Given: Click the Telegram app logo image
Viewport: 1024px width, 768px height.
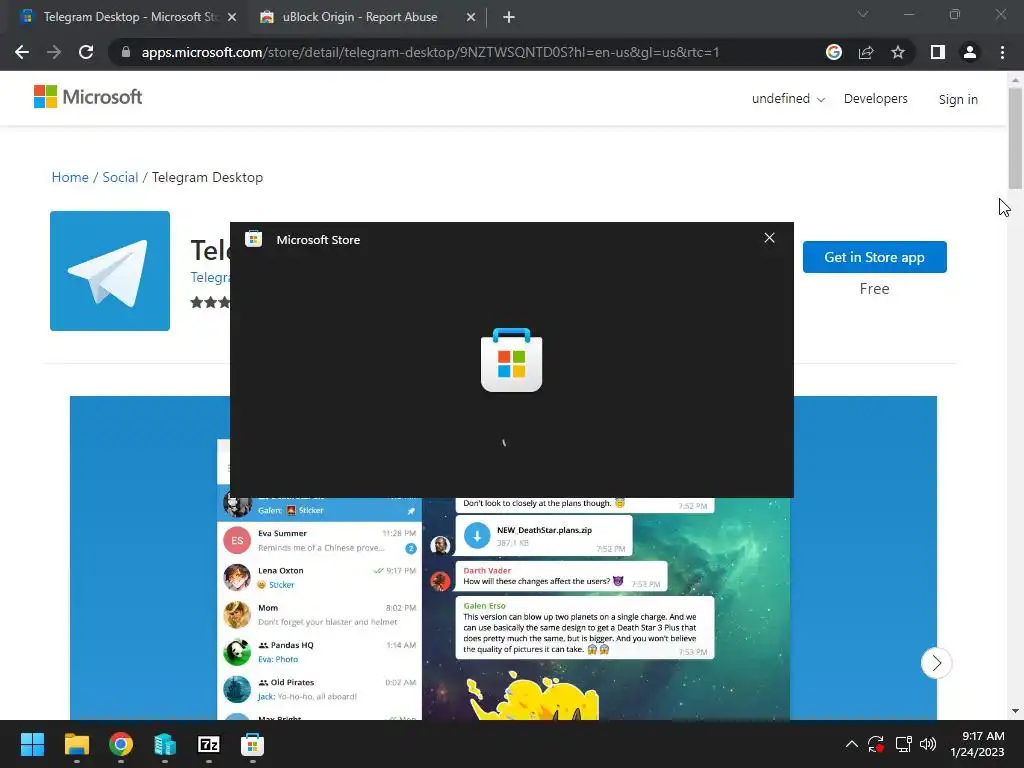Looking at the screenshot, I should coord(110,270).
